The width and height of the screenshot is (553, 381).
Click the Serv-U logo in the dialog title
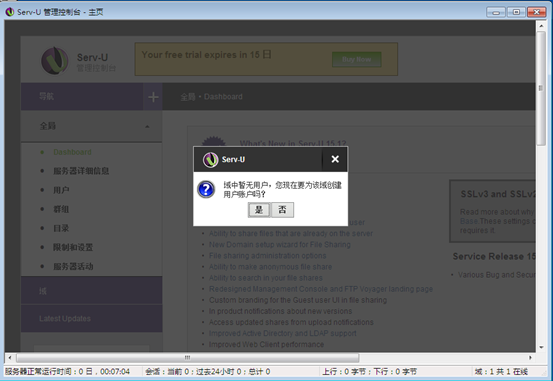(x=210, y=159)
